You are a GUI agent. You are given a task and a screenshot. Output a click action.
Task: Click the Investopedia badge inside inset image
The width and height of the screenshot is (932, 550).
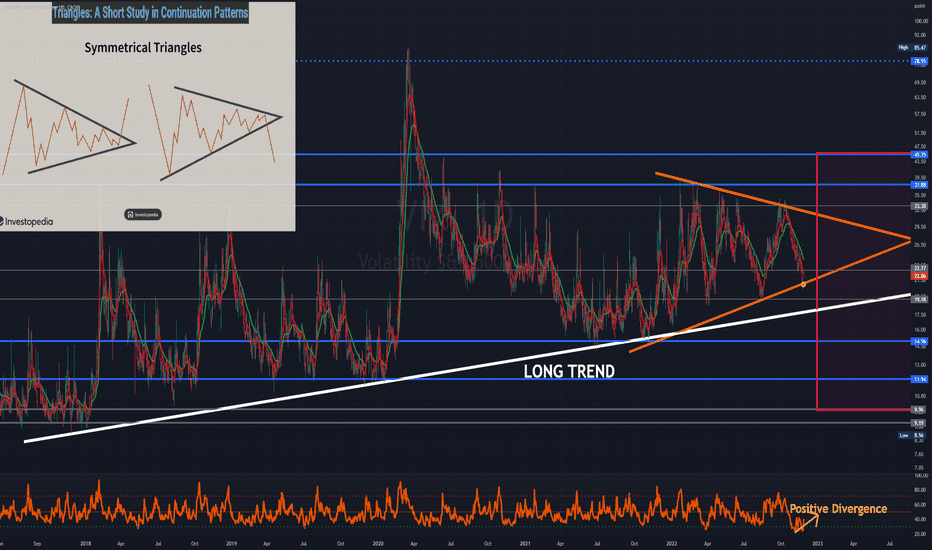(x=143, y=215)
